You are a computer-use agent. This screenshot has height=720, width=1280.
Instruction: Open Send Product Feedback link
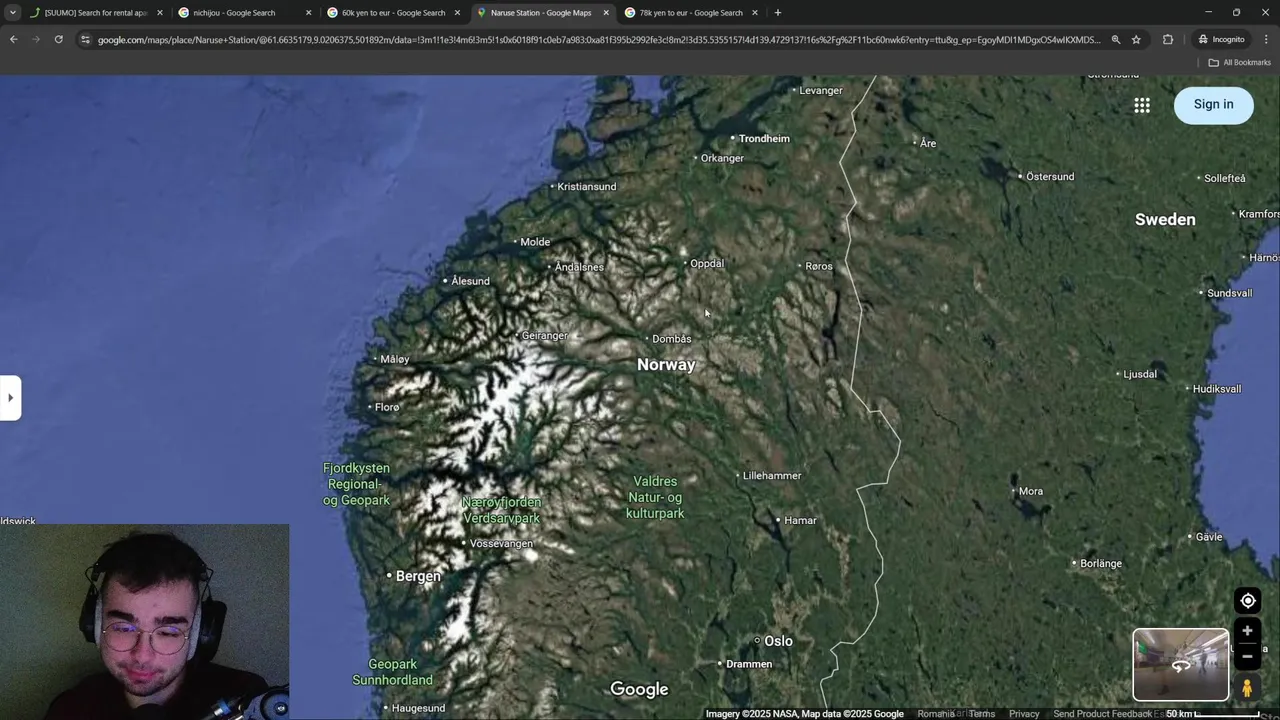pos(1102,714)
